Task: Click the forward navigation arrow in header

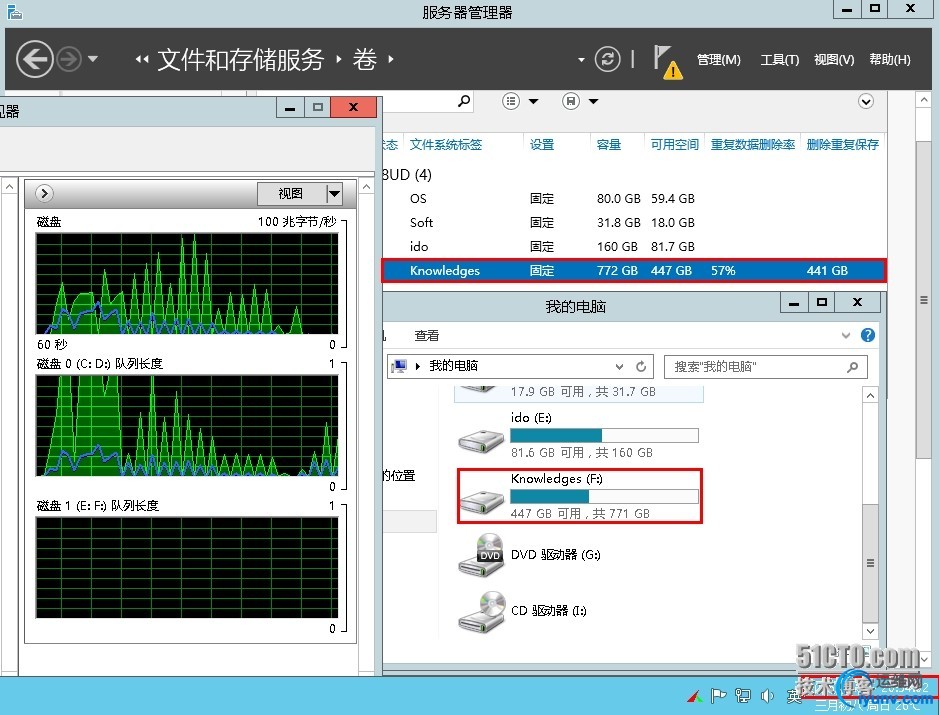Action: (69, 59)
